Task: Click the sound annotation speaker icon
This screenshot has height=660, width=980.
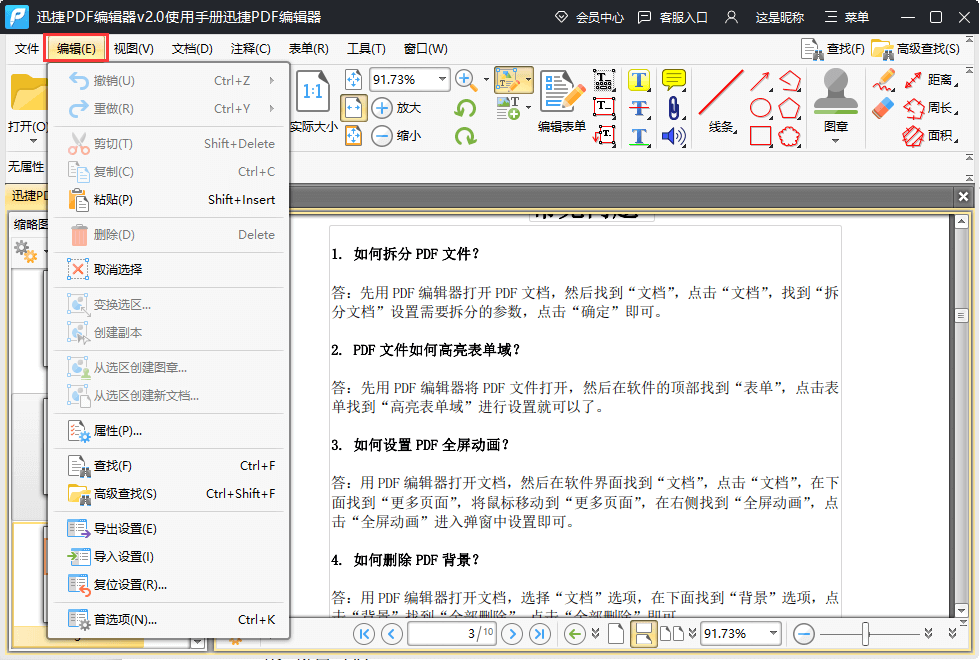Action: coord(674,136)
